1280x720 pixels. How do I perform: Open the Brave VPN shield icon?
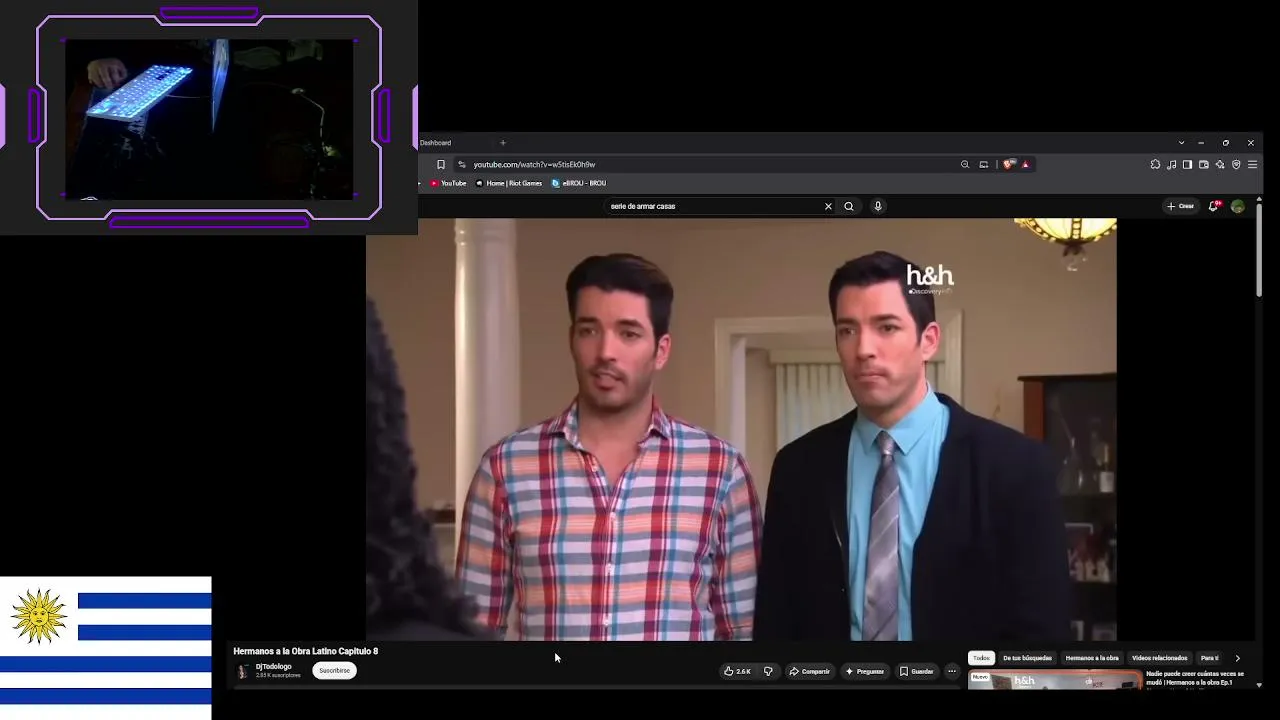[x=1236, y=164]
